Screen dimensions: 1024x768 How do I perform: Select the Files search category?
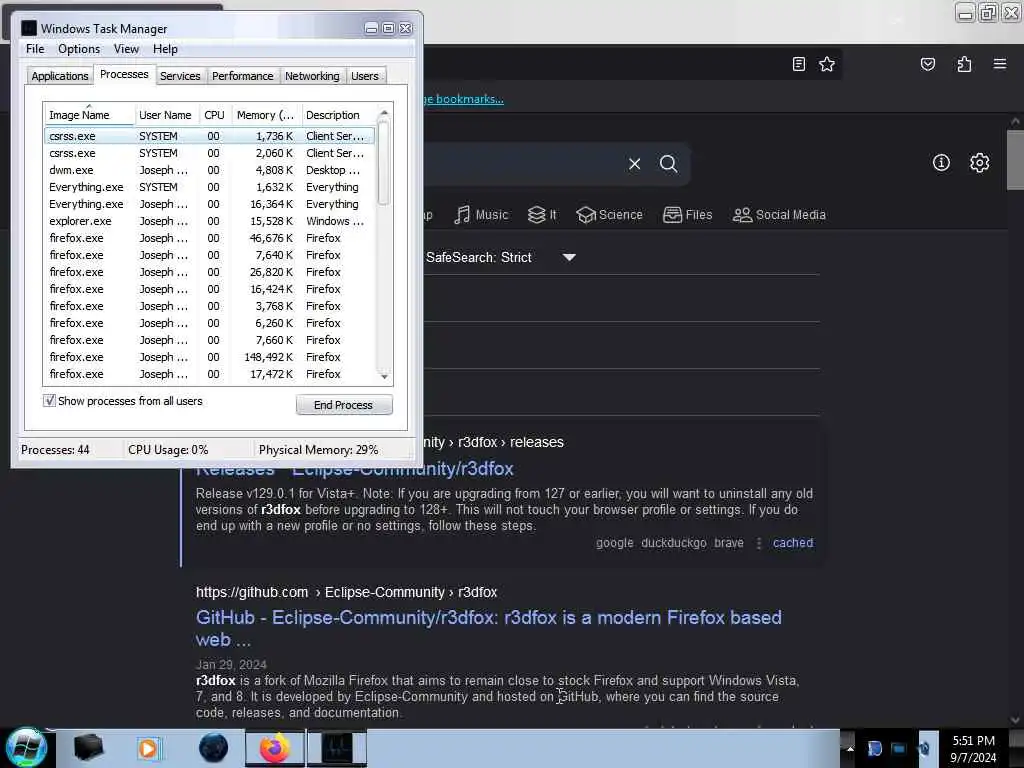[x=687, y=215]
